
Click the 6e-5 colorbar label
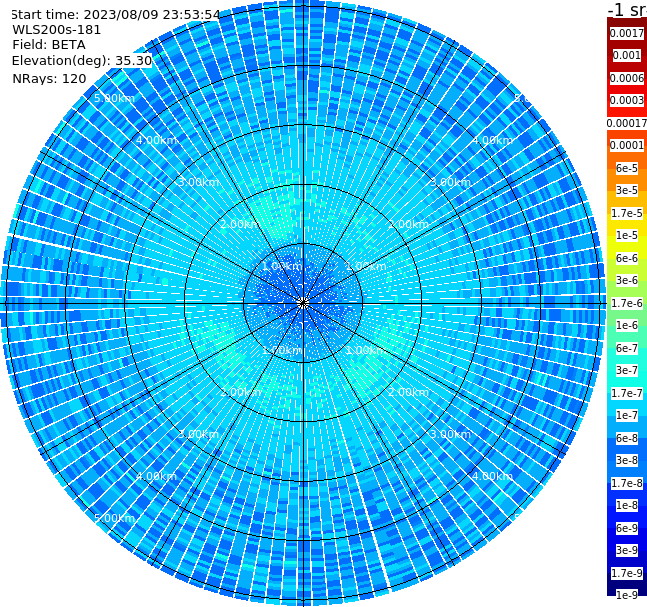pyautogui.click(x=627, y=168)
